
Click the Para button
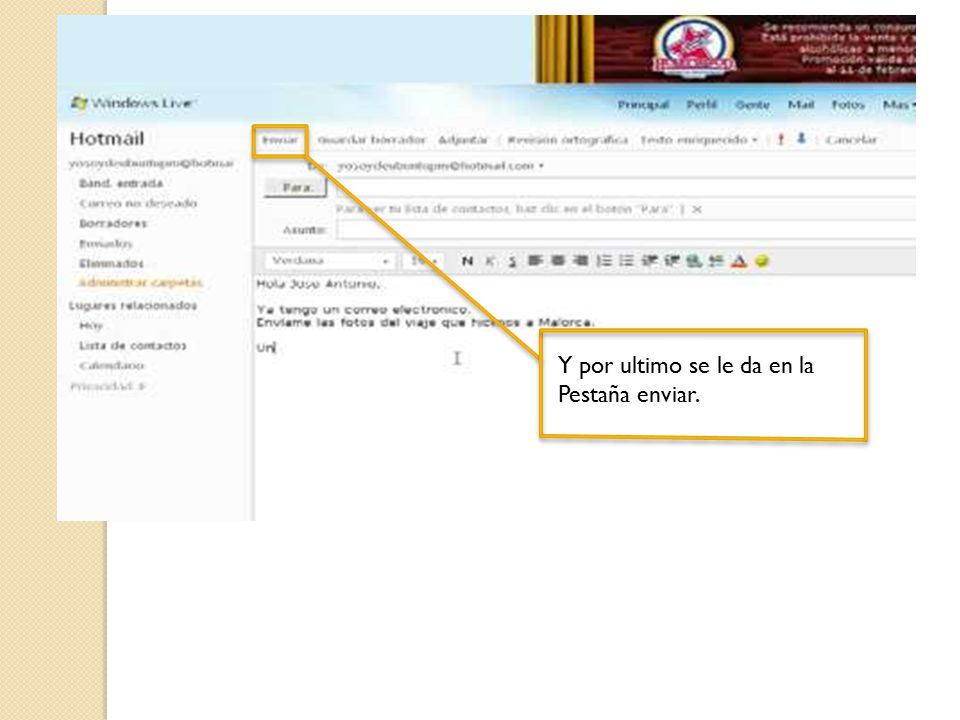296,187
